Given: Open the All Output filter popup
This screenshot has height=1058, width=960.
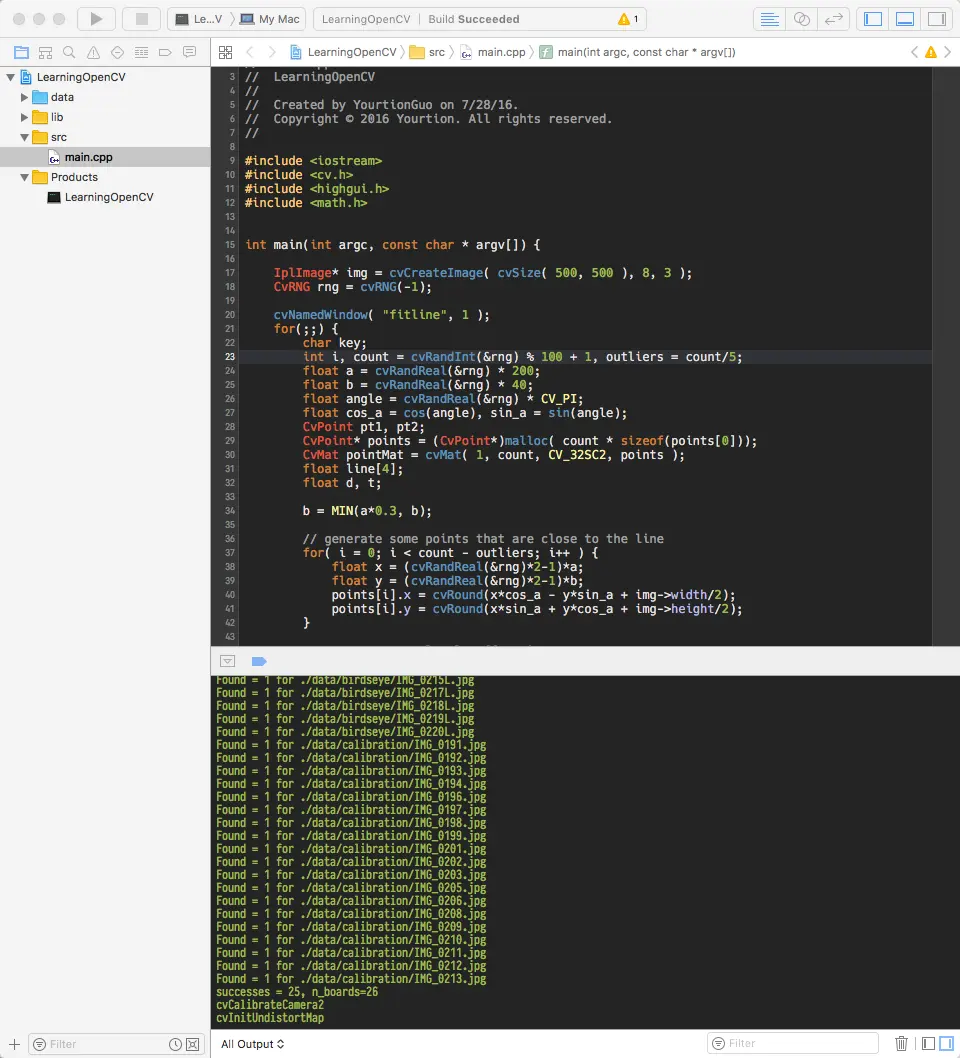Looking at the screenshot, I should click(252, 1043).
